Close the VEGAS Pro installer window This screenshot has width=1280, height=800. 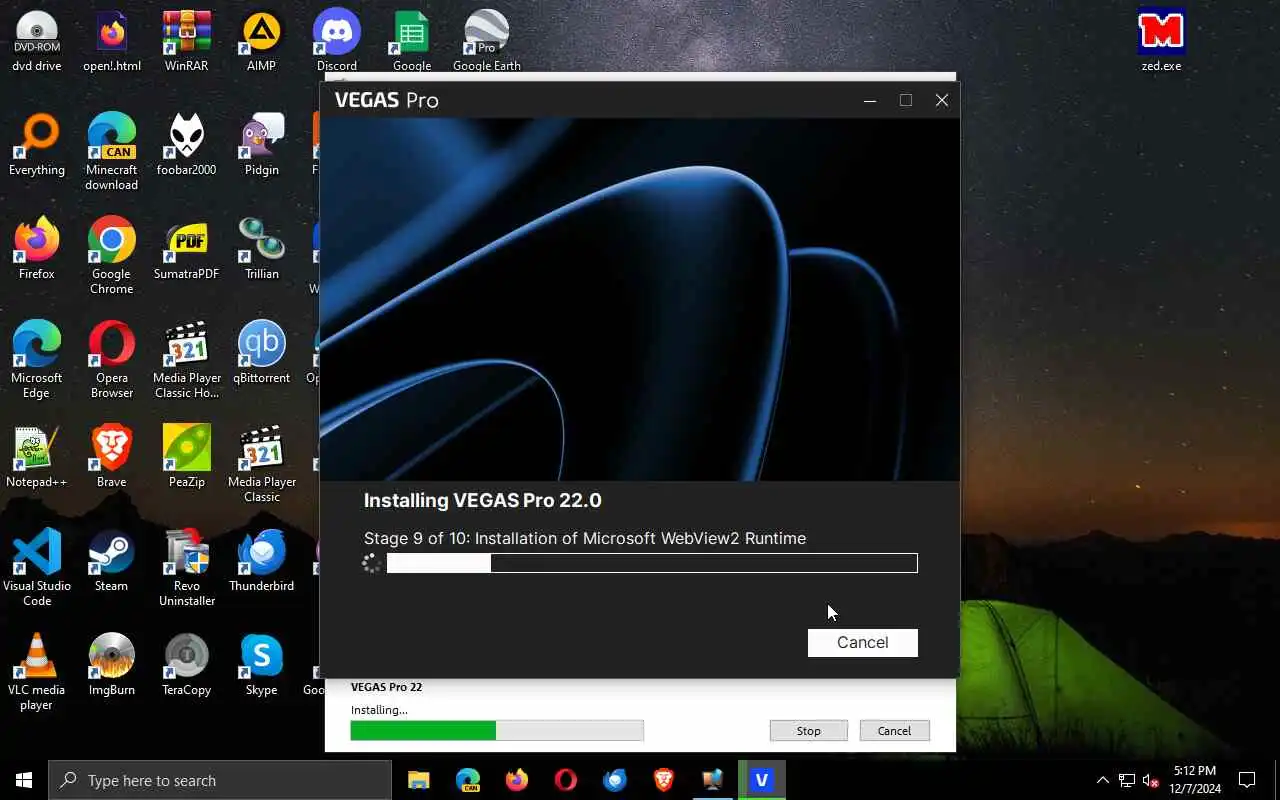pos(942,100)
